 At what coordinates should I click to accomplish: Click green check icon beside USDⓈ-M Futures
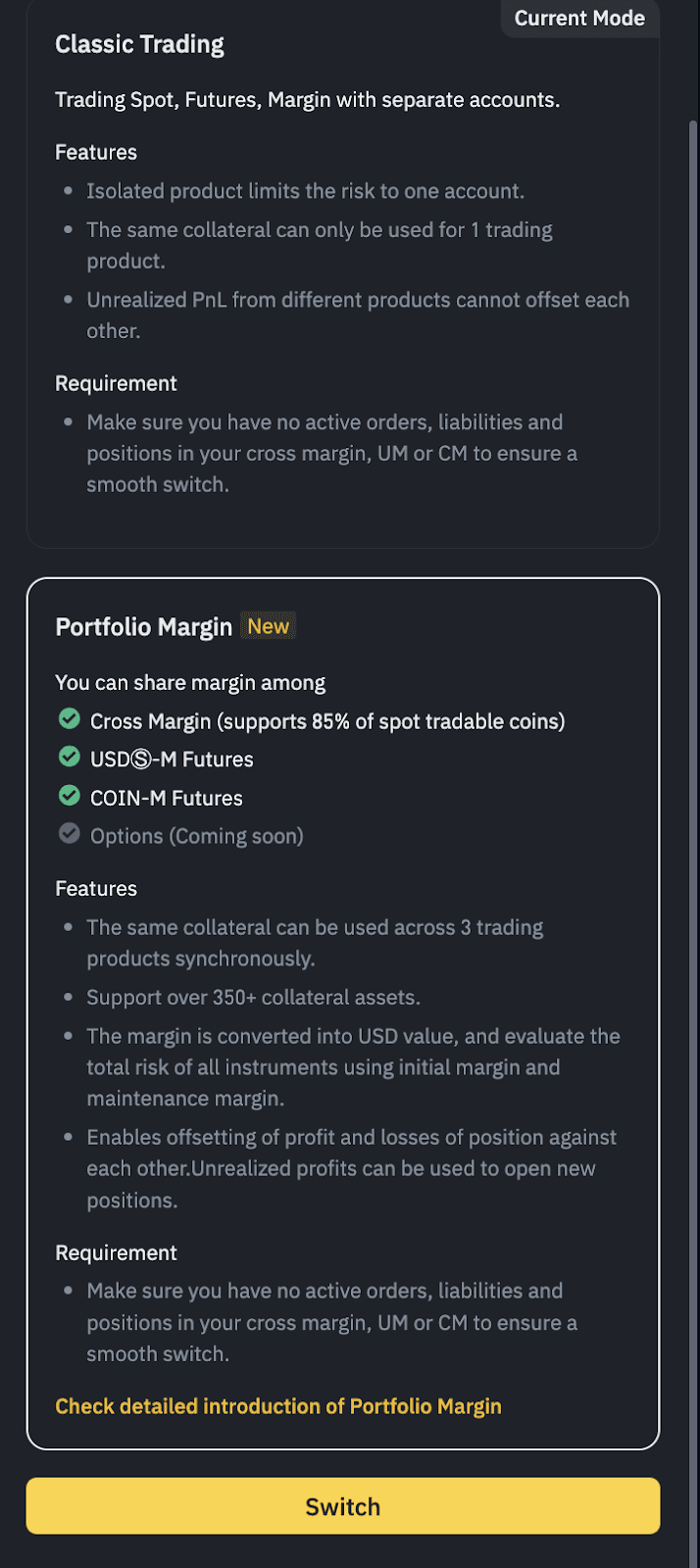coord(69,757)
